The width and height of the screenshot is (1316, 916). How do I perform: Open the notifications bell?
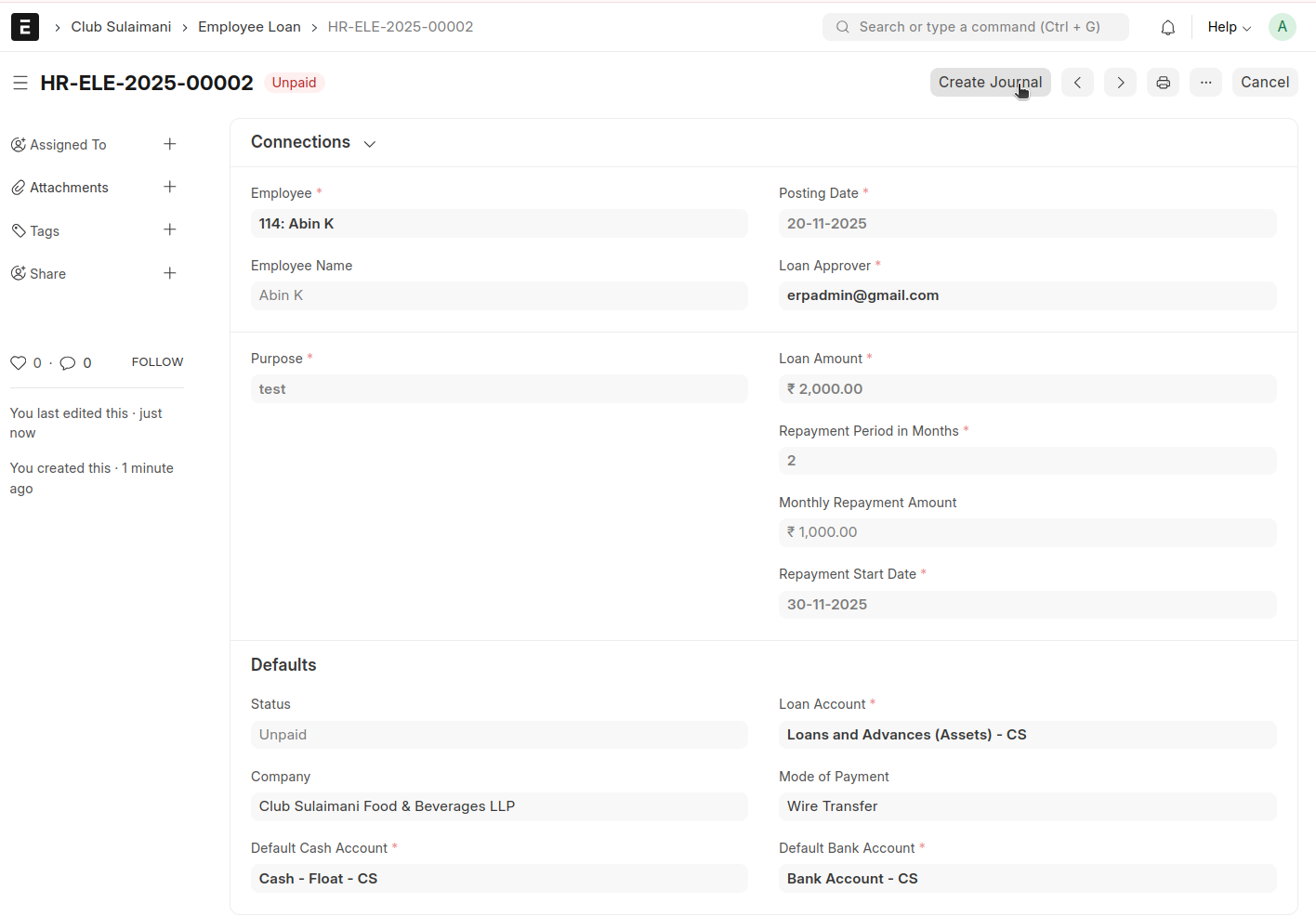click(1167, 28)
